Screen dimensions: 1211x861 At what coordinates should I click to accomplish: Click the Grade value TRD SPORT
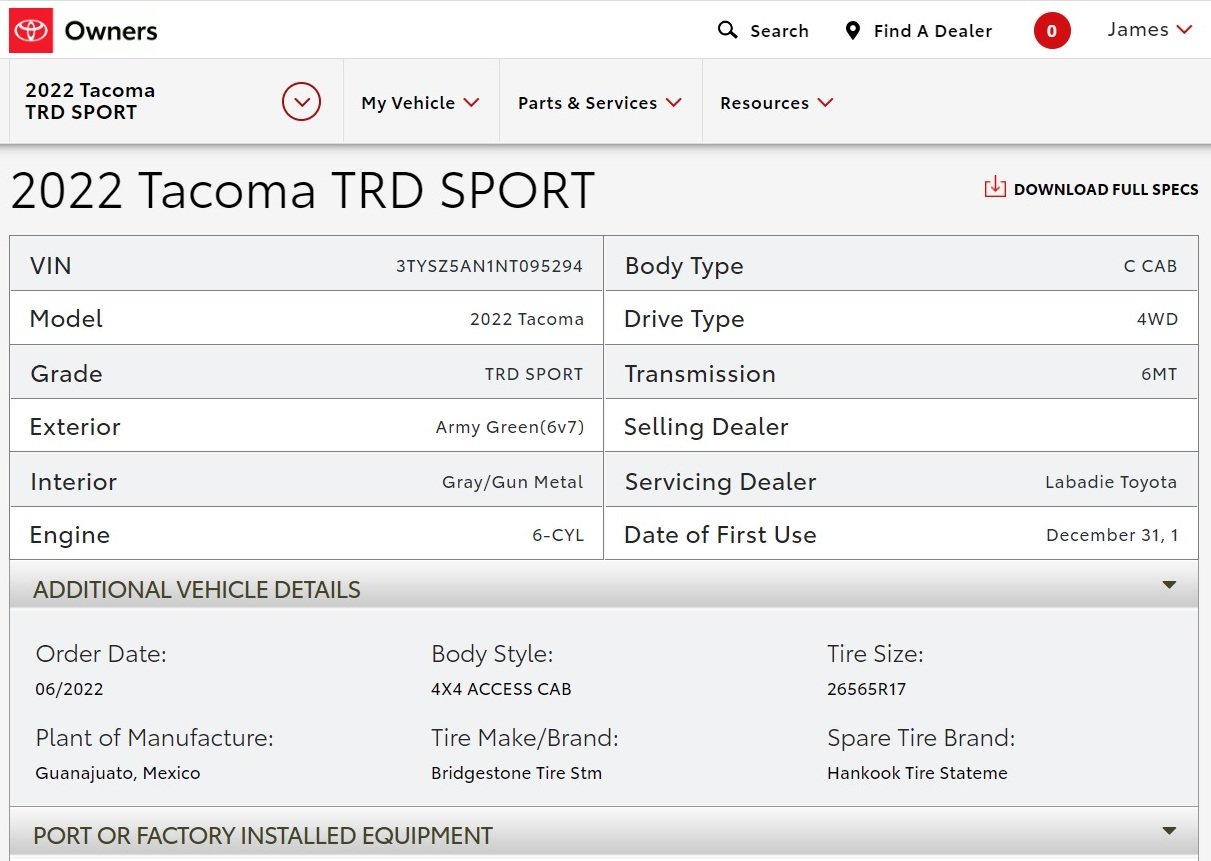(x=534, y=374)
